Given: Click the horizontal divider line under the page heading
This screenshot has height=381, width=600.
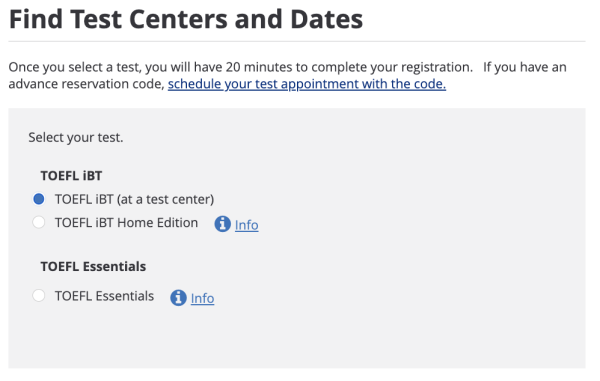Looking at the screenshot, I should [297, 41].
